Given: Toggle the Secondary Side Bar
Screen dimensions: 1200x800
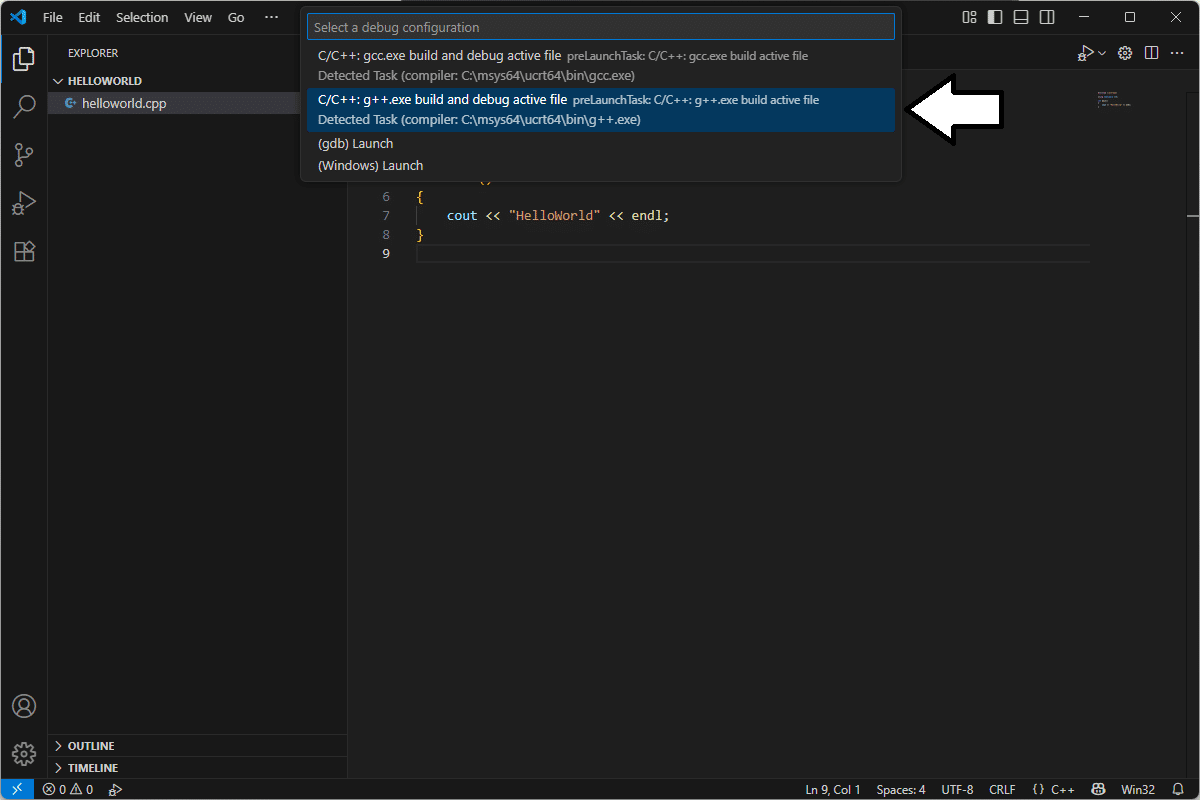Looking at the screenshot, I should pos(1046,17).
